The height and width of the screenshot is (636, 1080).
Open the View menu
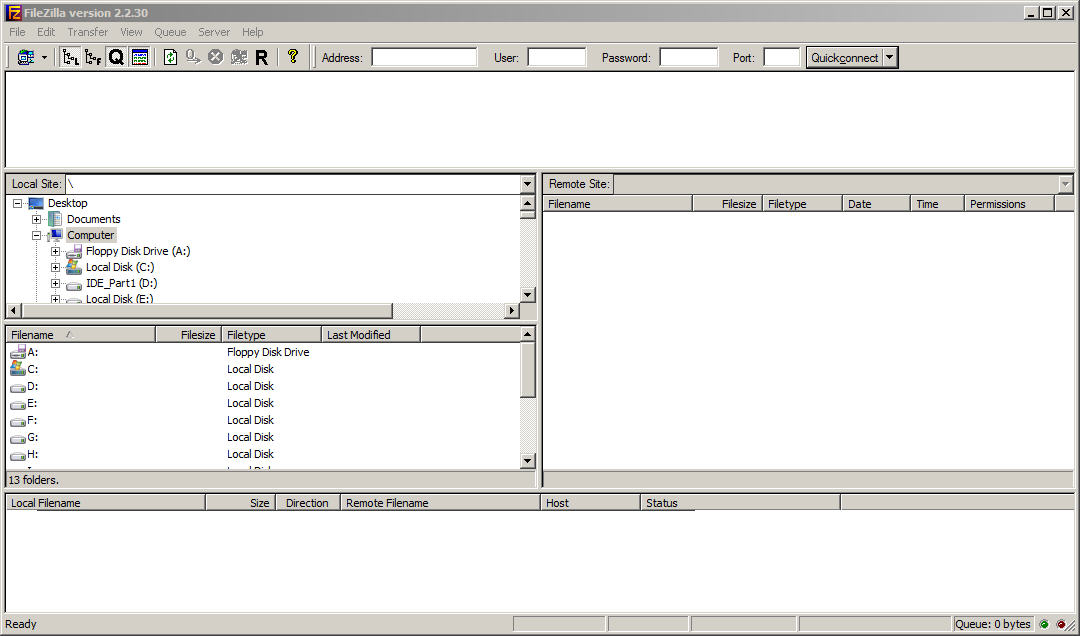pos(131,32)
